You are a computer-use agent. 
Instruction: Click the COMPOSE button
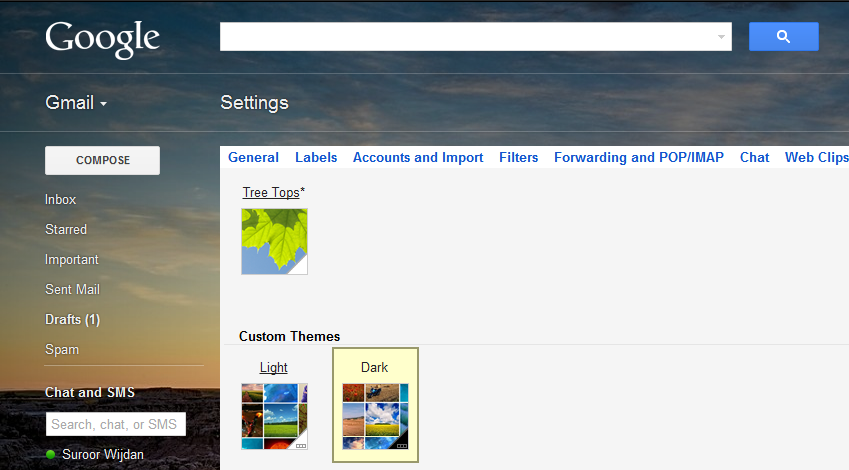(x=102, y=160)
